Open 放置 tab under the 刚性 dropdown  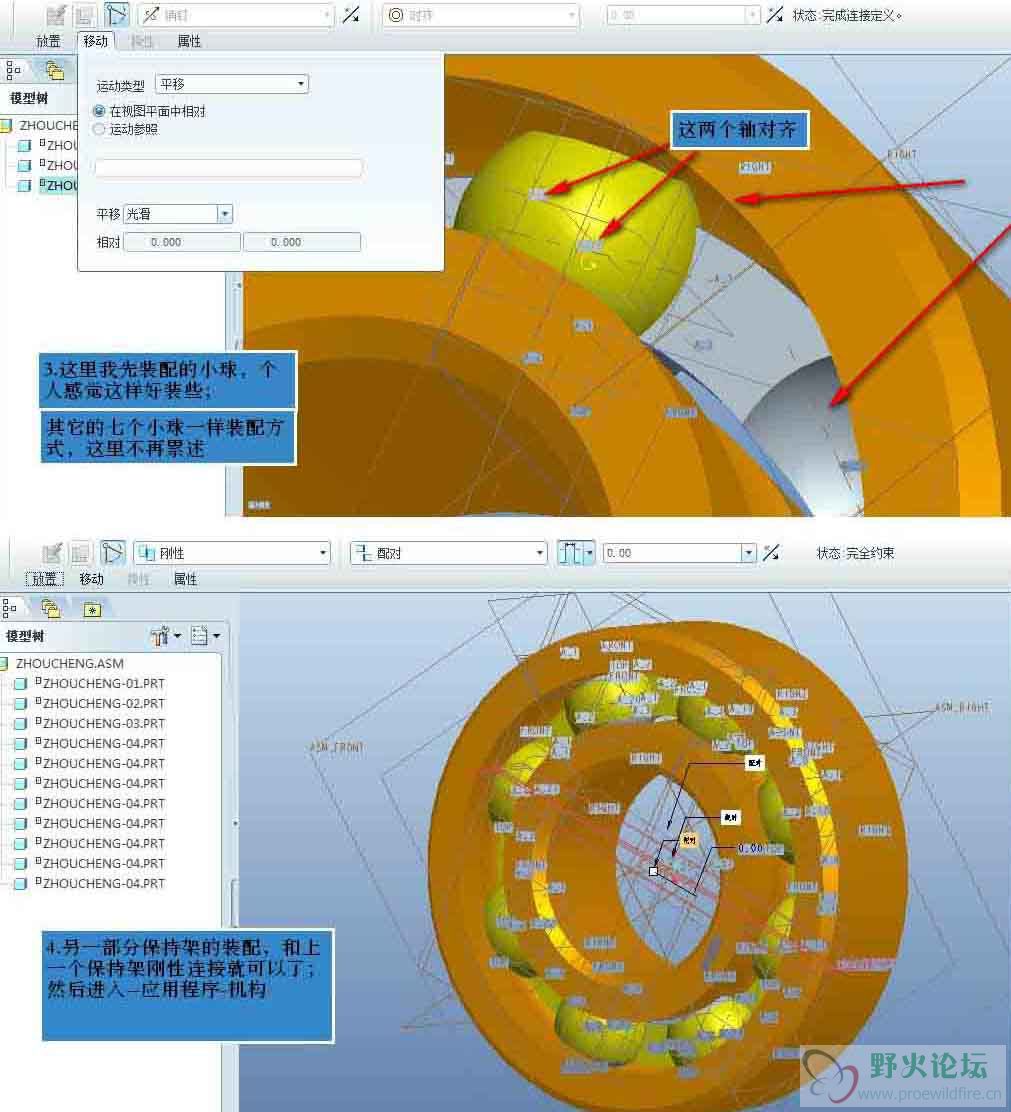(45, 579)
